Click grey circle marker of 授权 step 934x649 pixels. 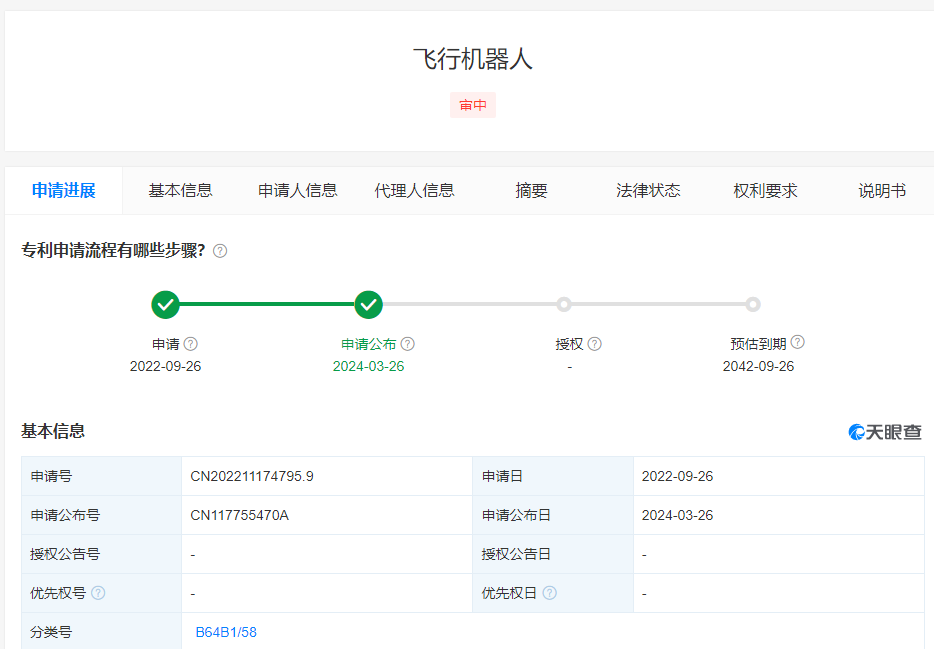(563, 305)
